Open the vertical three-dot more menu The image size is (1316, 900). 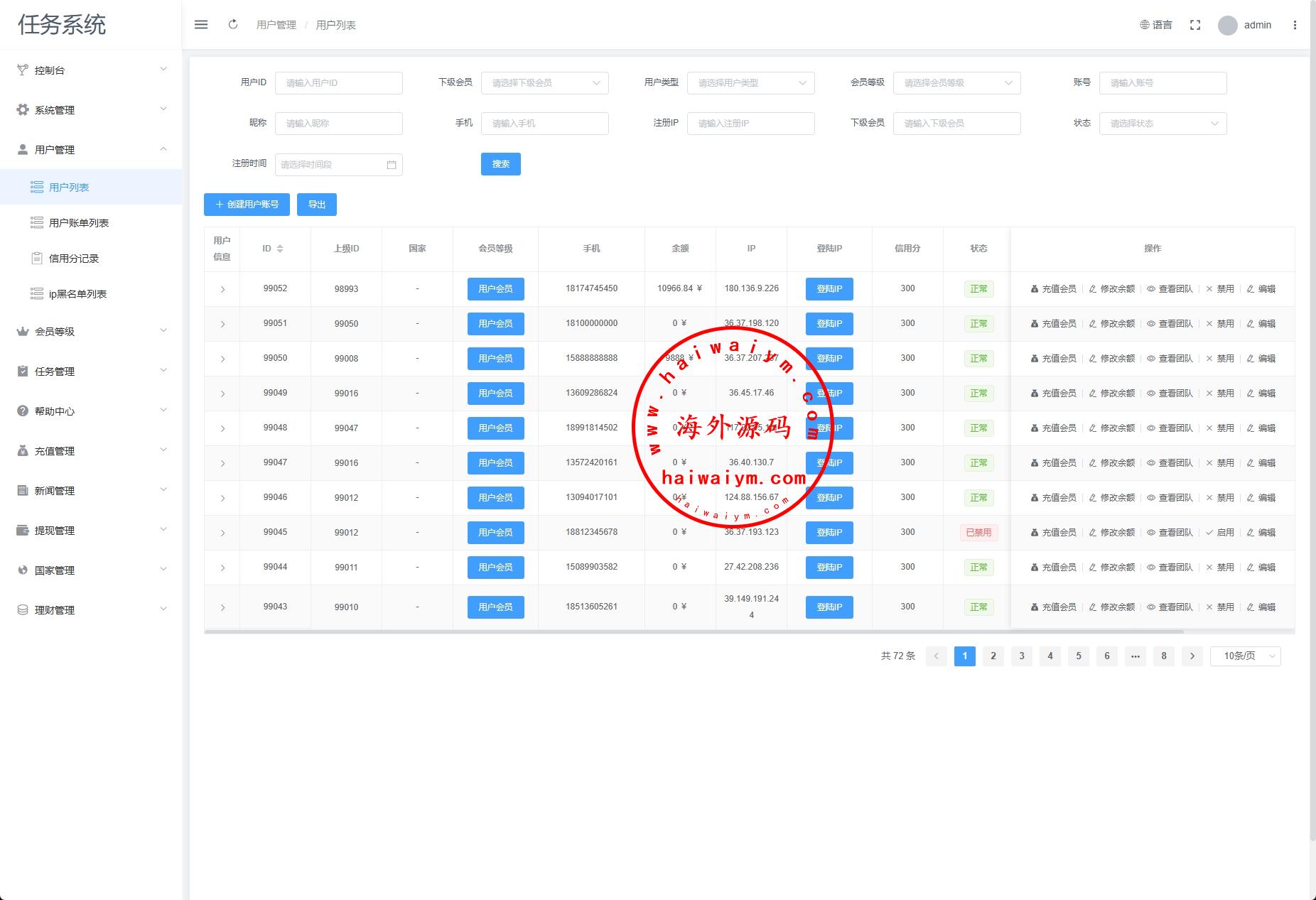coord(1295,25)
